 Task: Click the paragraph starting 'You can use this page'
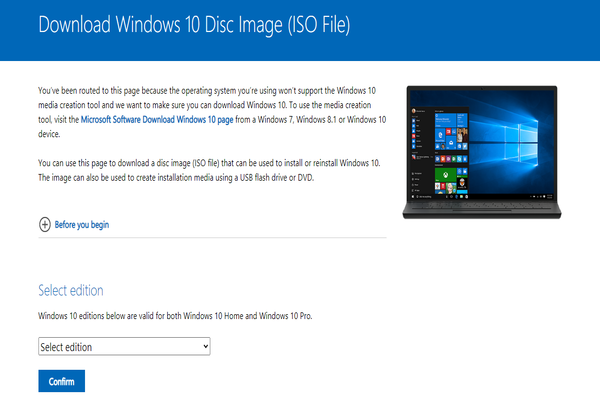(209, 170)
